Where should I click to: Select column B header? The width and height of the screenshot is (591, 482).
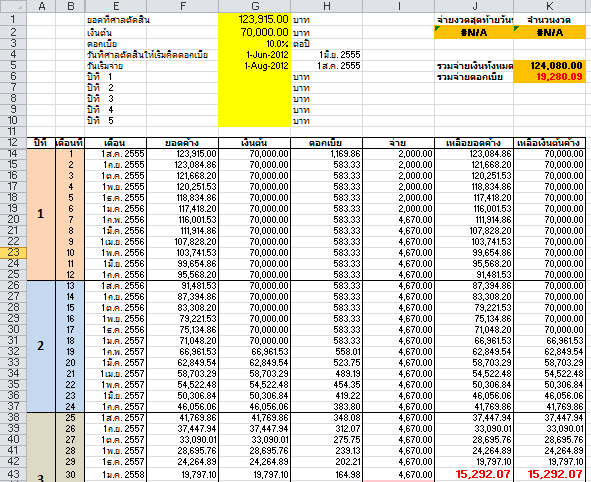(x=70, y=6)
